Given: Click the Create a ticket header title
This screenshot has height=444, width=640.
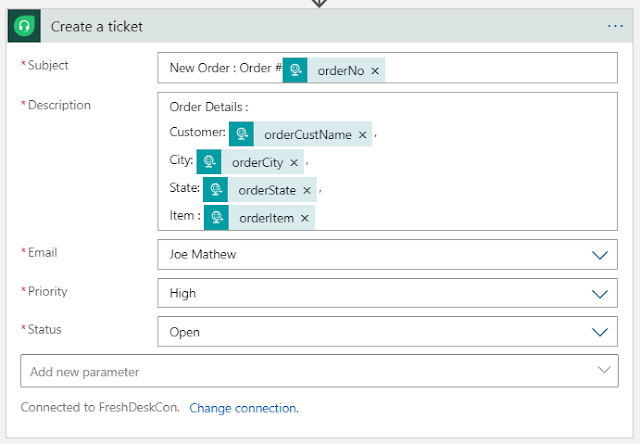Looking at the screenshot, I should [97, 26].
